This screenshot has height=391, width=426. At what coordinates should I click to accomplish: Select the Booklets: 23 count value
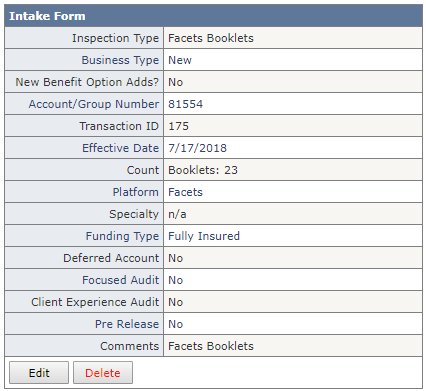(203, 170)
